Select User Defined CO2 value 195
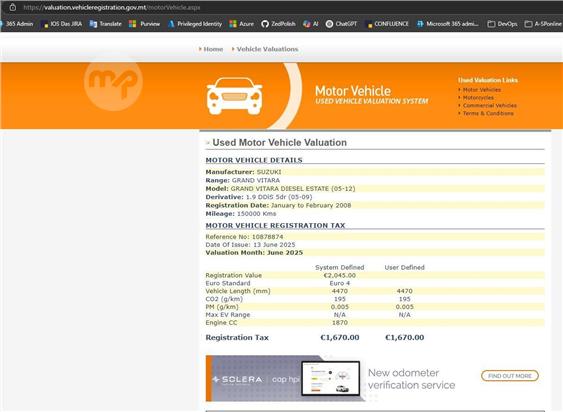Screen dimensions: 563x412 [x=404, y=299]
